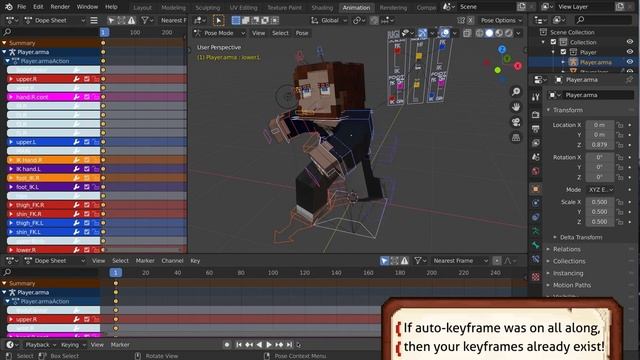This screenshot has height=360, width=640.
Task: Toggle viewport gizmos display
Action: (422, 33)
